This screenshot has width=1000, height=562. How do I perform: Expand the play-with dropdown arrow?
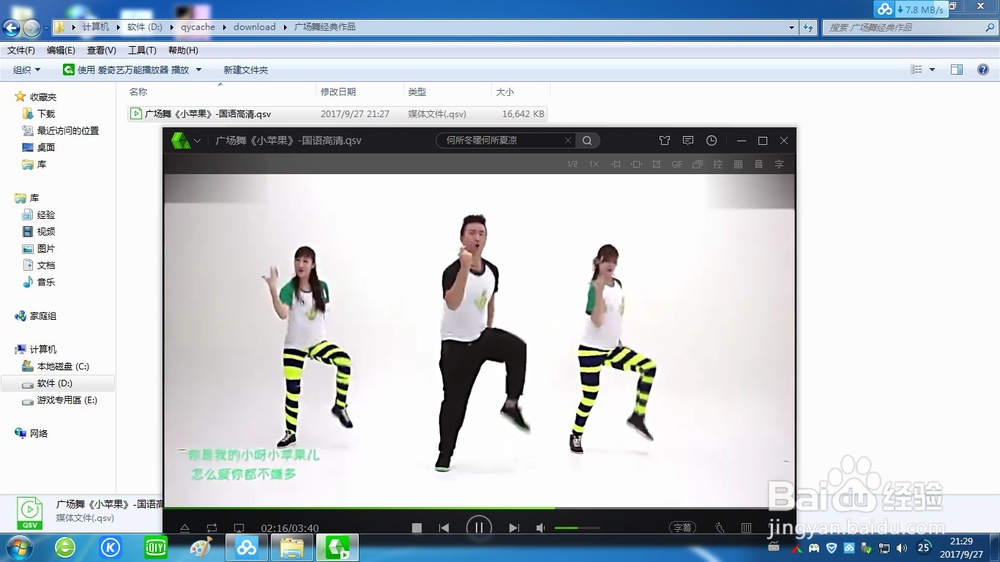(198, 70)
